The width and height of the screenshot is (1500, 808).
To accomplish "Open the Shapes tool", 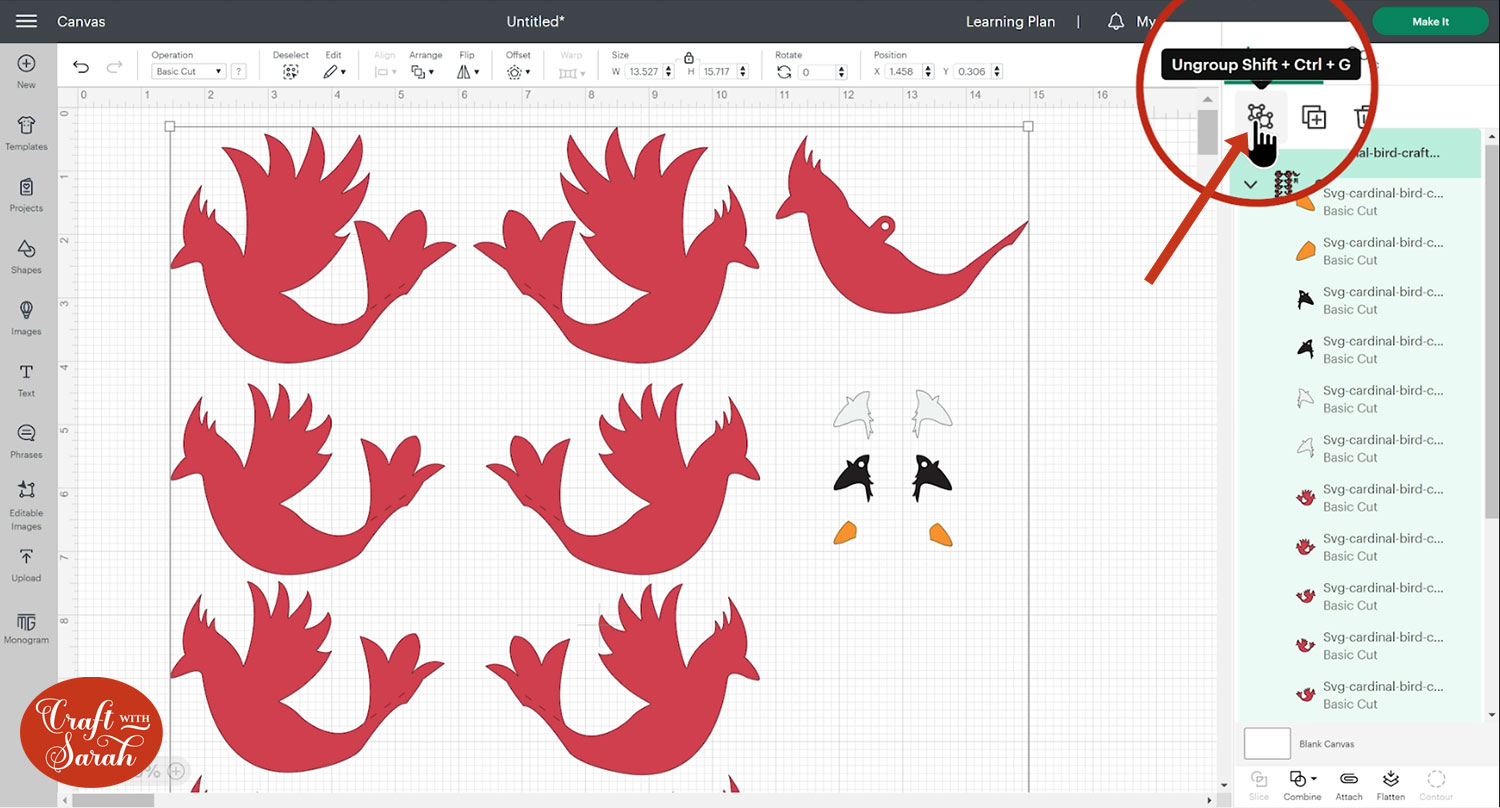I will [x=27, y=256].
